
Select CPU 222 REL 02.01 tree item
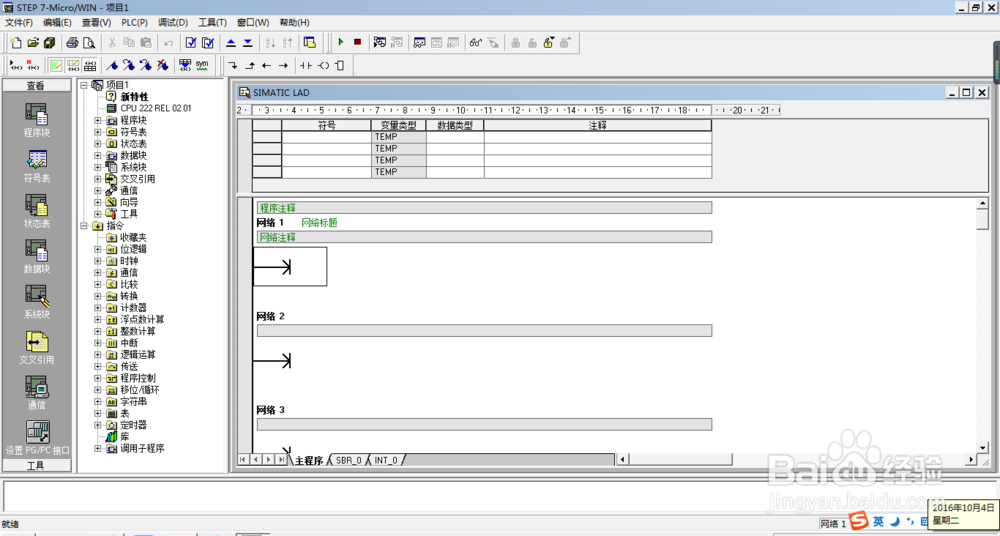click(156, 108)
